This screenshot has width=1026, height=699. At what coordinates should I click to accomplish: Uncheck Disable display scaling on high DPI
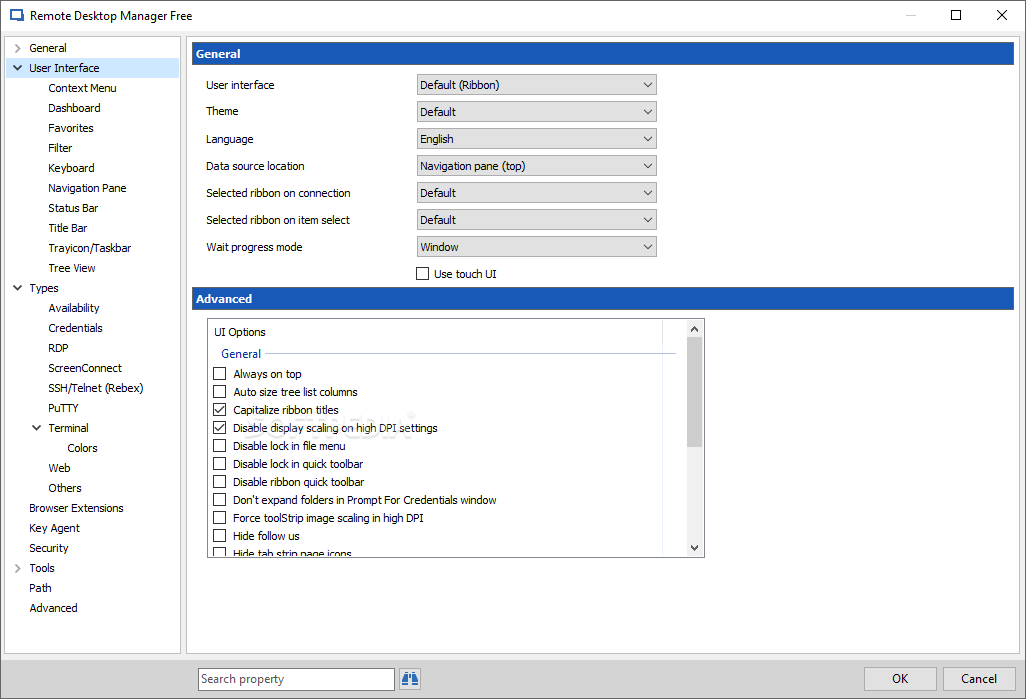point(220,428)
